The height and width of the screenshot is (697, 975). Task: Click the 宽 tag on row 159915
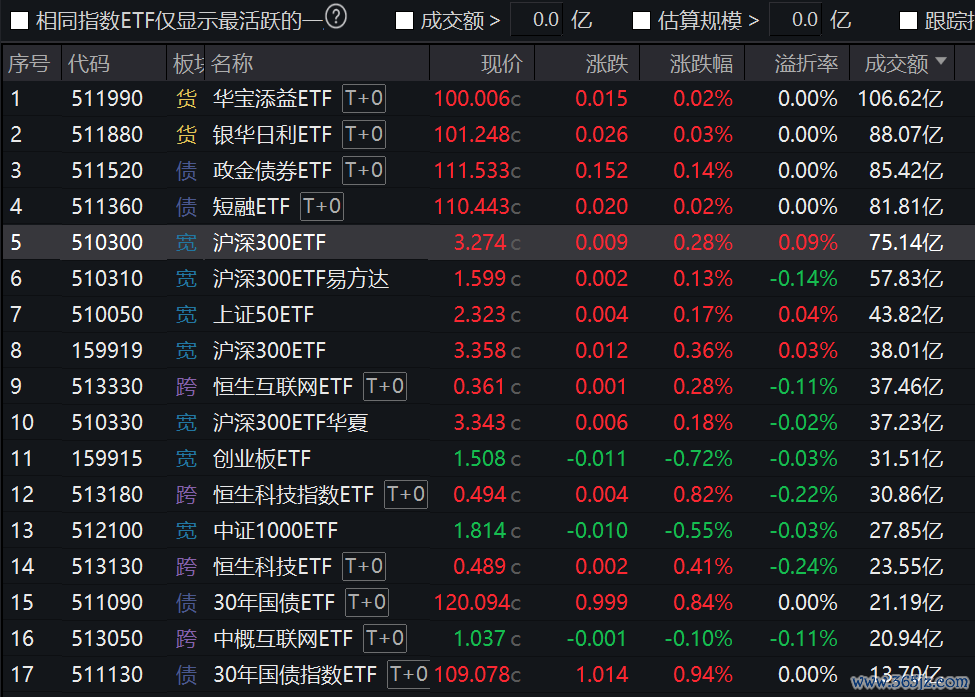187,459
